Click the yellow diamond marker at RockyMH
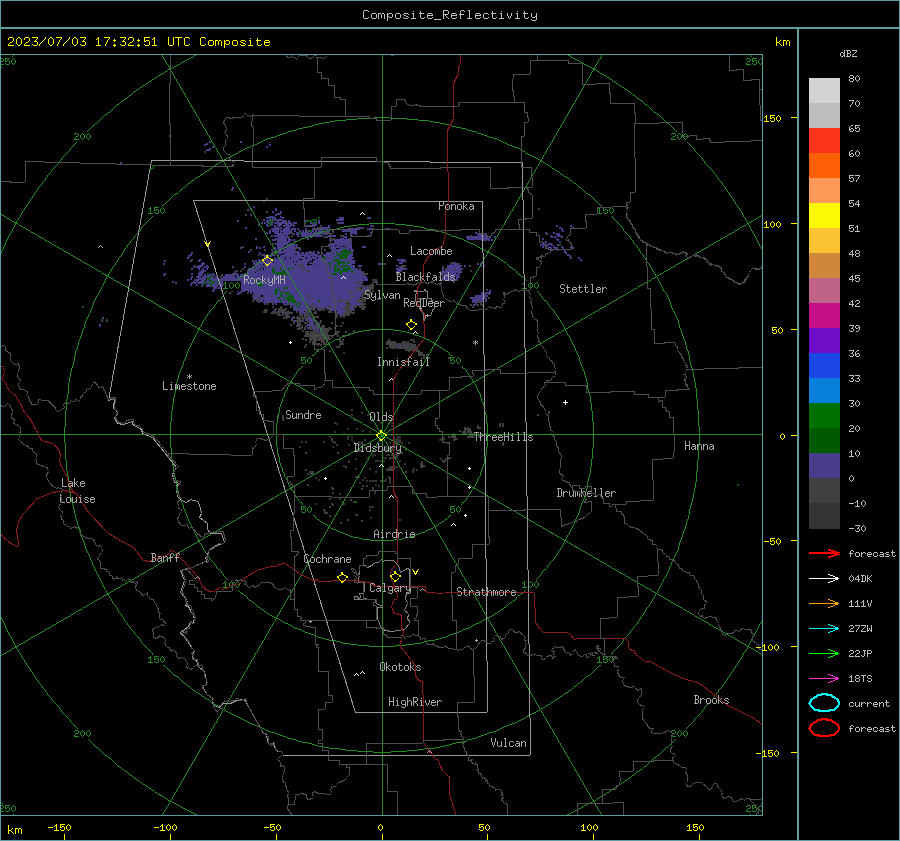This screenshot has height=841, width=900. point(267,261)
